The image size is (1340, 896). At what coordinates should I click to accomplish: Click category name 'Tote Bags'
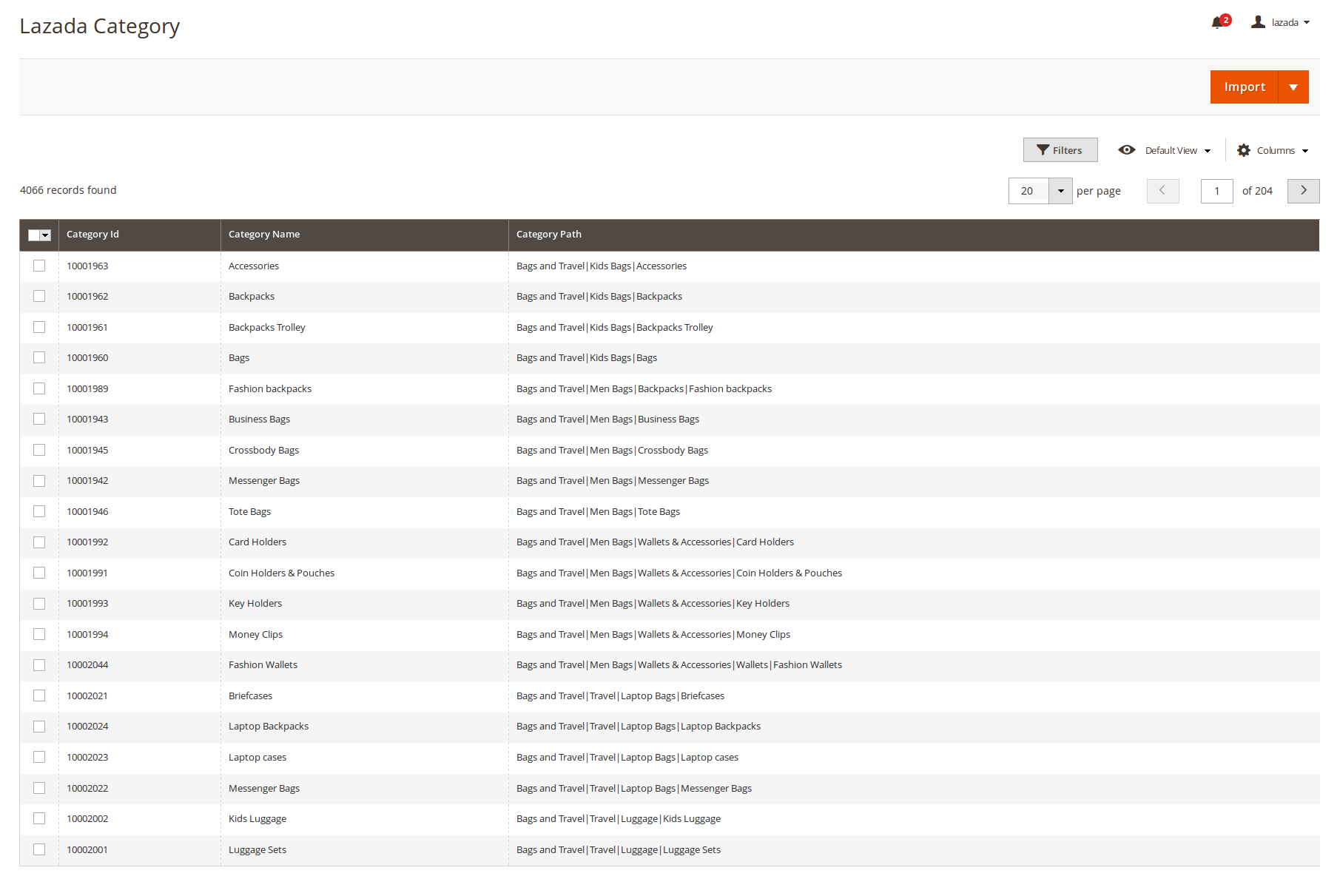coord(249,512)
